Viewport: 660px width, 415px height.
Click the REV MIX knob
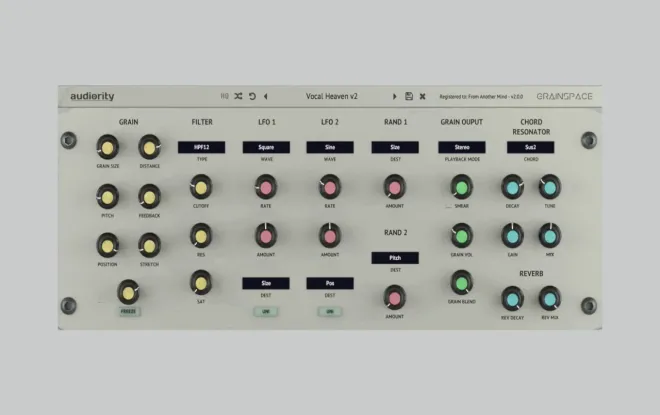tap(550, 299)
